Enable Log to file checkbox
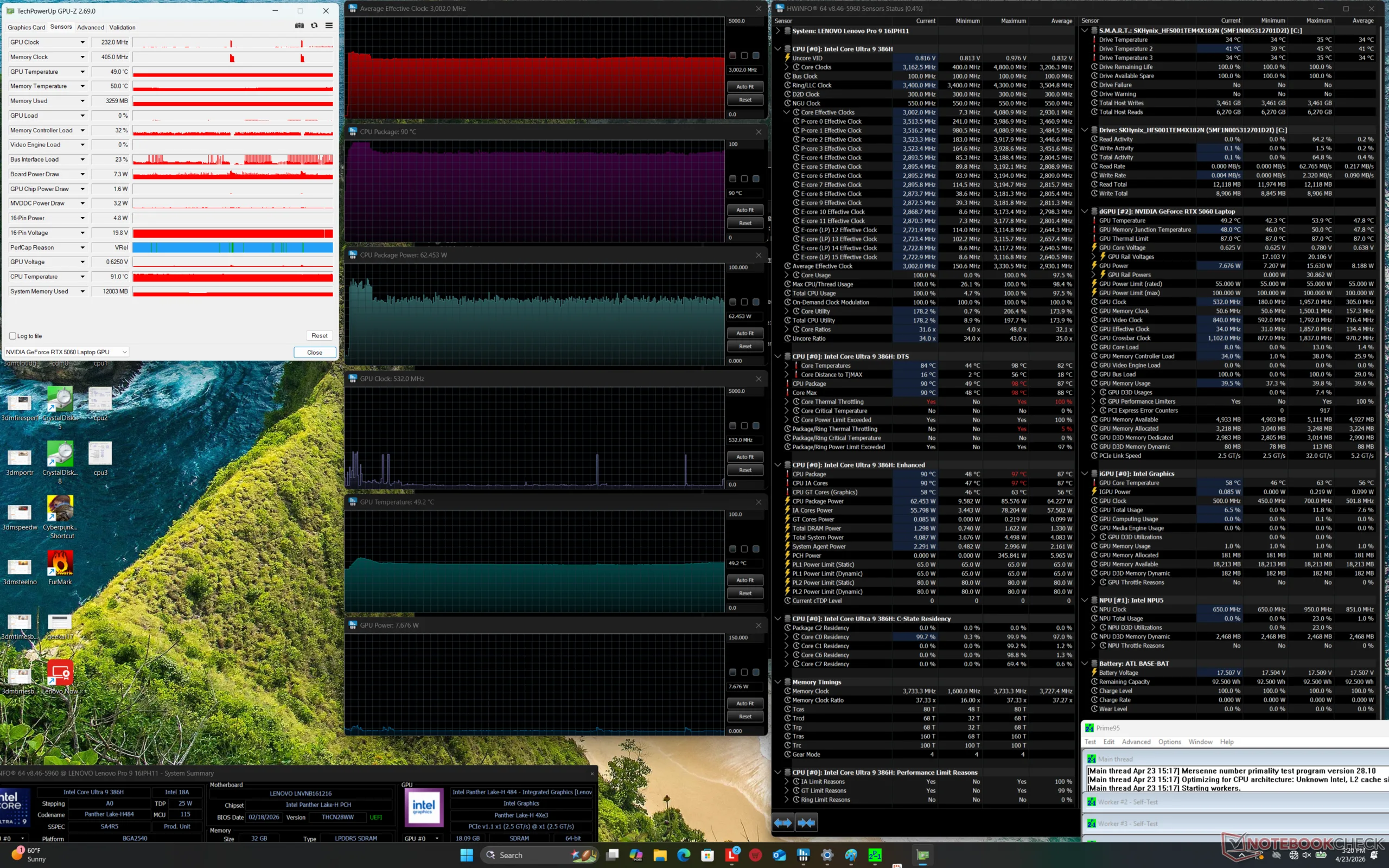This screenshot has width=1389, height=868. point(12,336)
